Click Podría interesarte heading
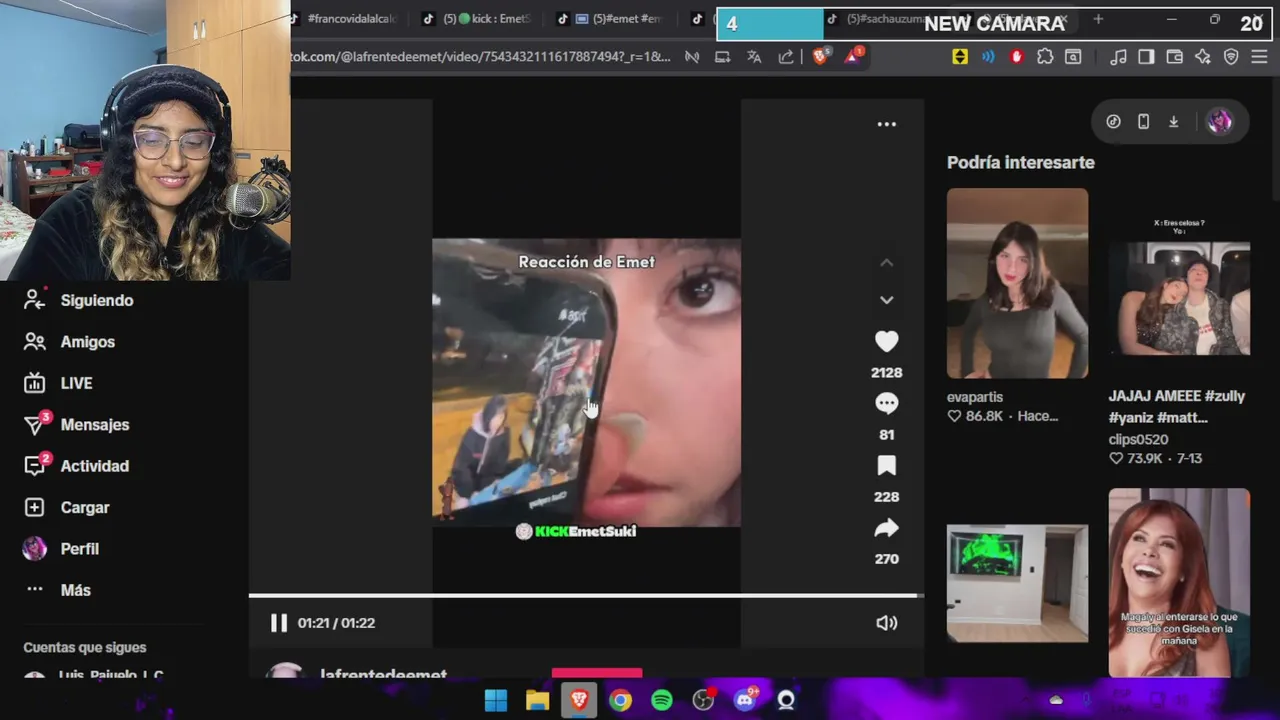Image resolution: width=1280 pixels, height=720 pixels. tap(1021, 162)
